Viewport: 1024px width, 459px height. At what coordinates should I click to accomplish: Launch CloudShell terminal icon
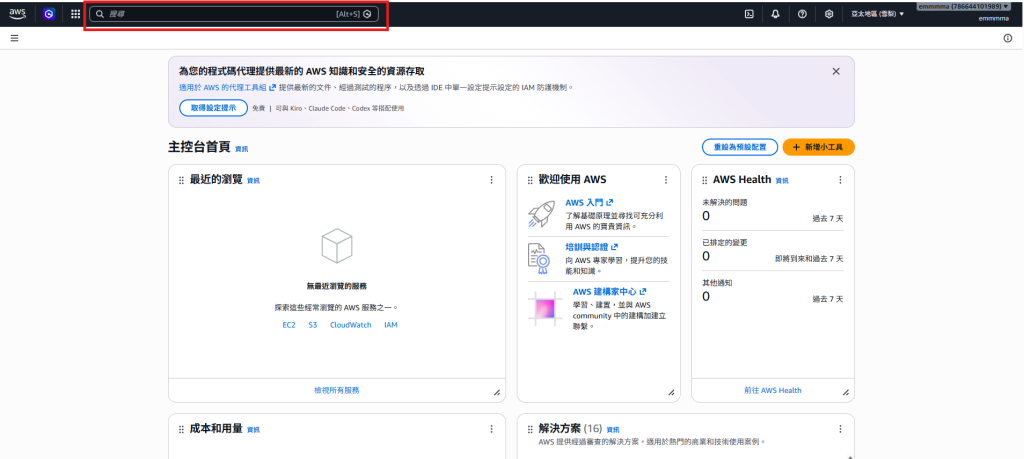[x=749, y=14]
